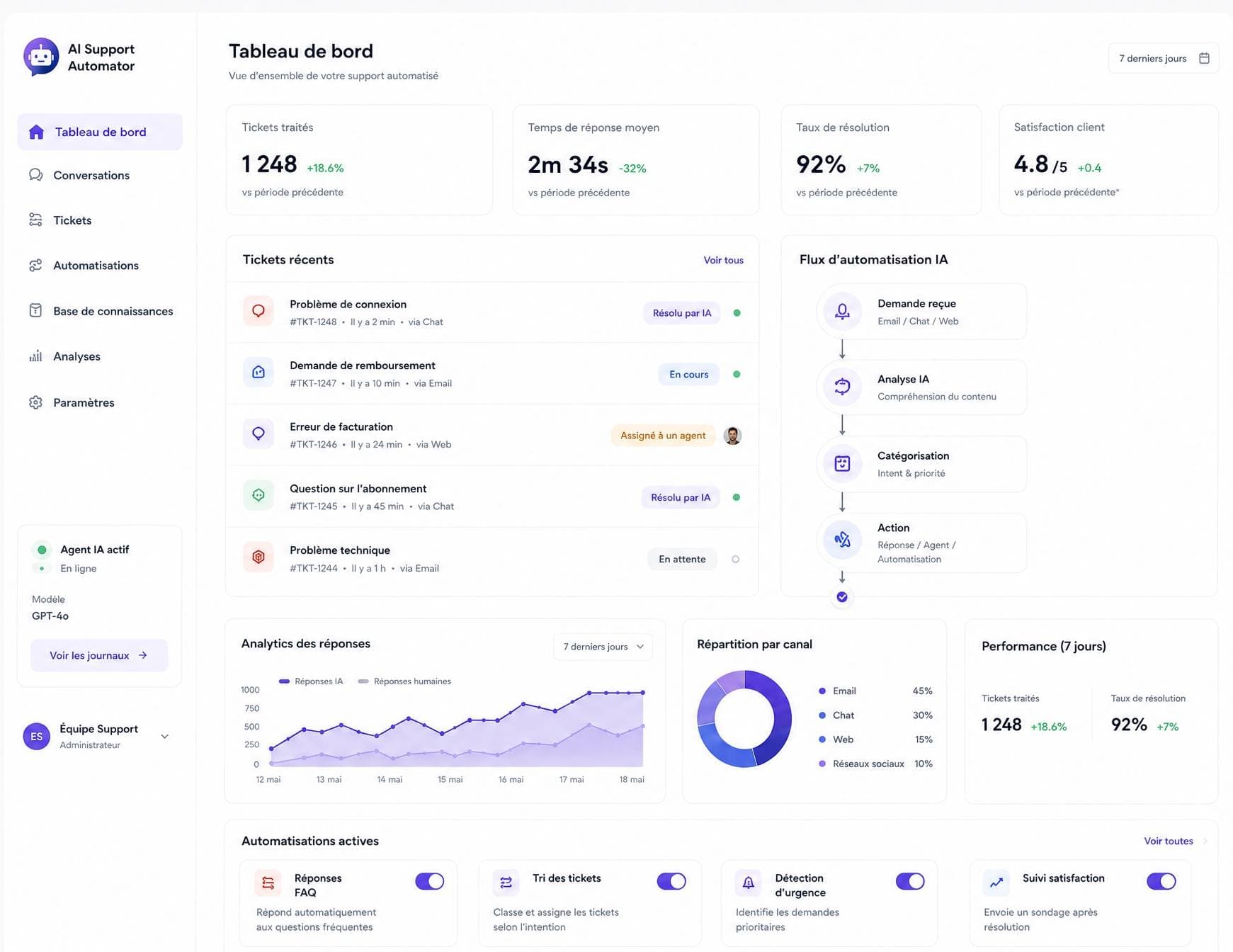Click the En attente status badge
Image resolution: width=1233 pixels, height=952 pixels.
click(682, 559)
